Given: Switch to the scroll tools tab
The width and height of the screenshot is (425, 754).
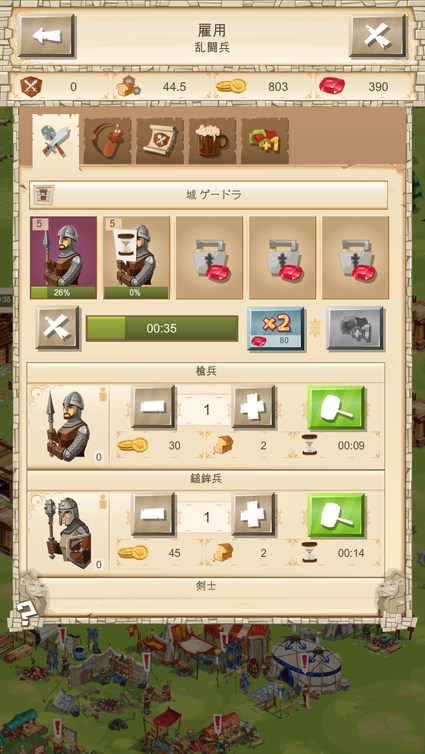Looking at the screenshot, I should tap(160, 141).
